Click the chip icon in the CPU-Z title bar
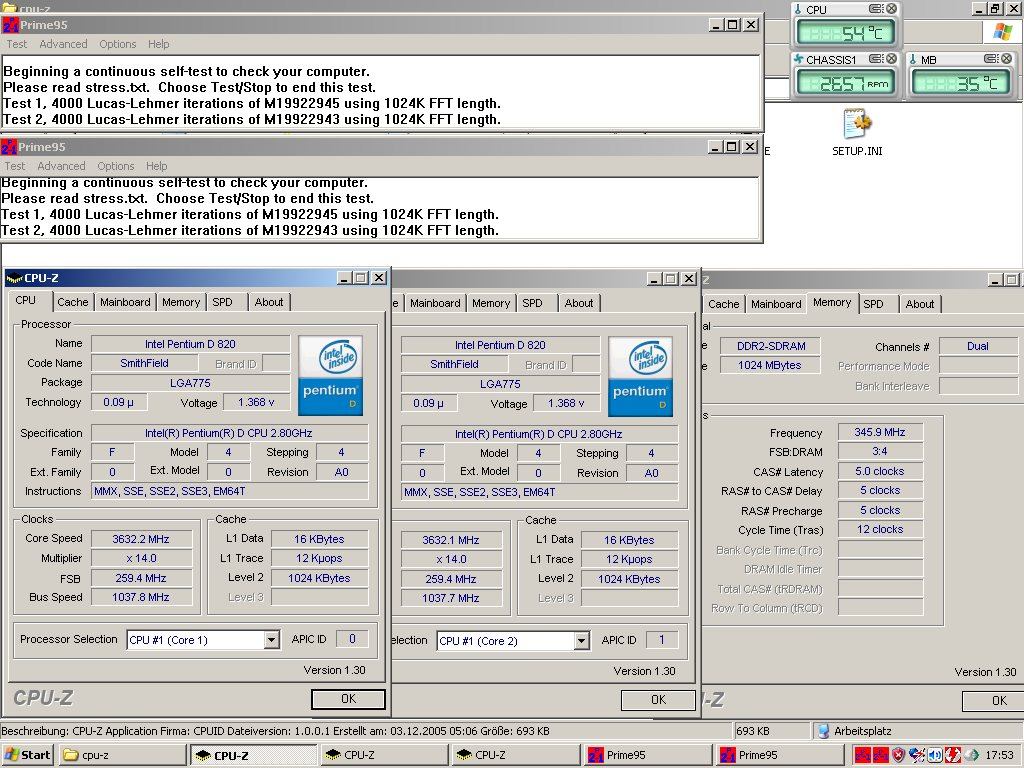 coord(14,278)
